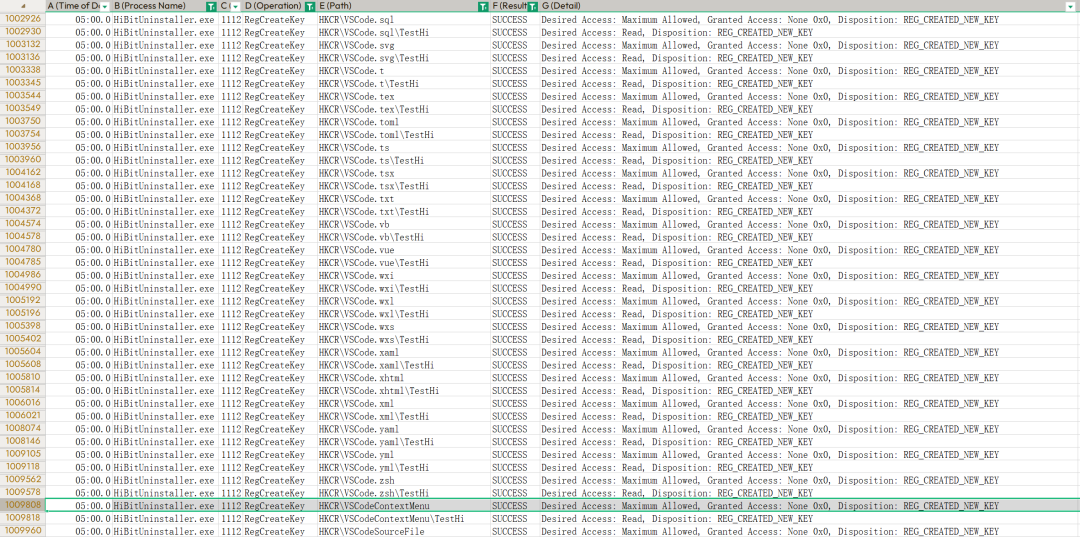Click the select-all corner triangle

23,6
